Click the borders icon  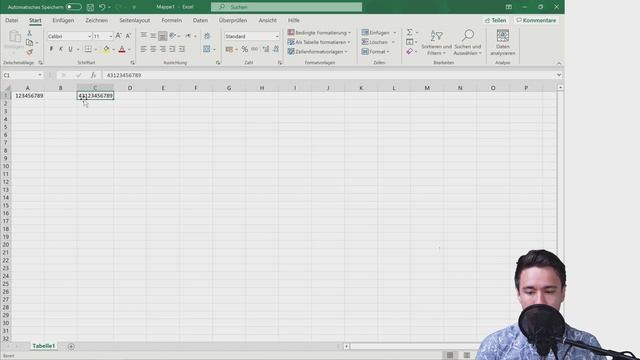point(88,49)
